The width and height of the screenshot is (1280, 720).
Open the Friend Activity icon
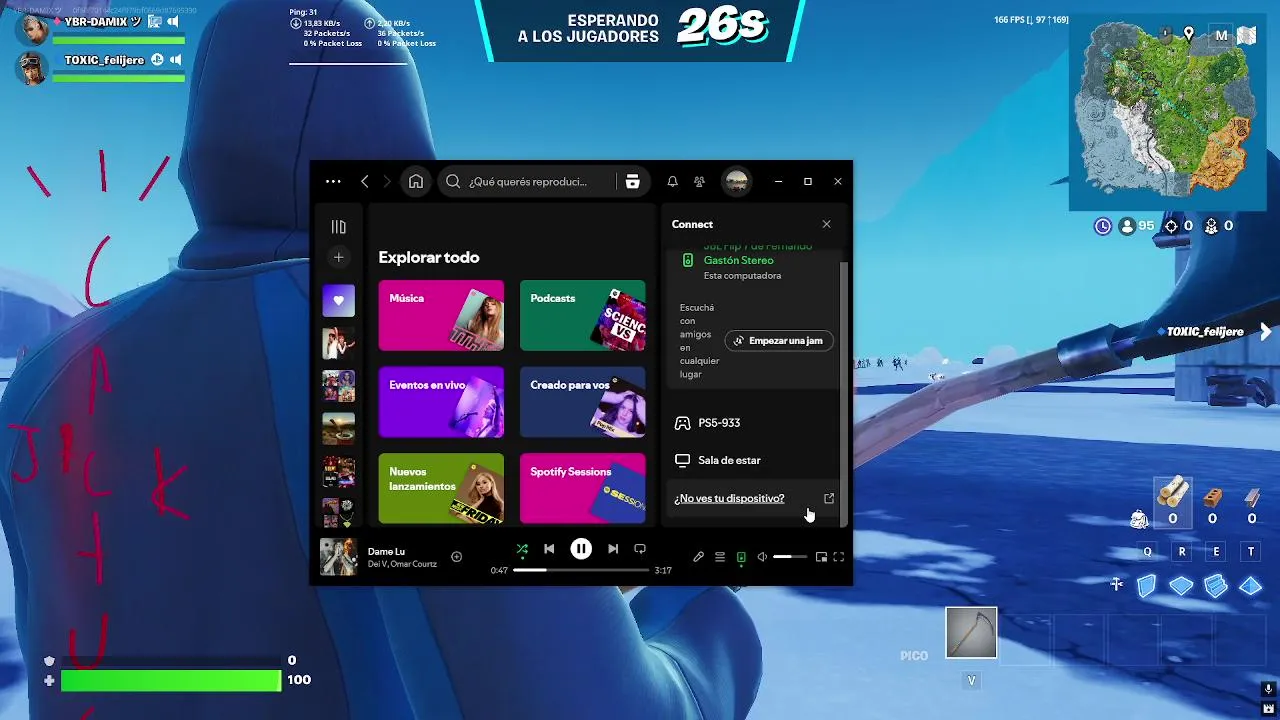pyautogui.click(x=699, y=181)
